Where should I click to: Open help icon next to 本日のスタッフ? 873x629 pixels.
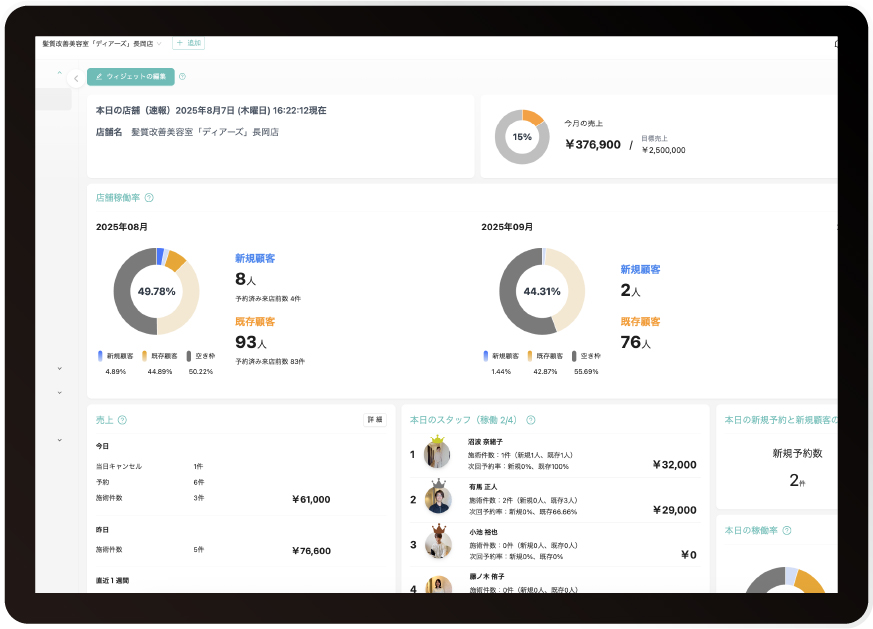click(531, 420)
